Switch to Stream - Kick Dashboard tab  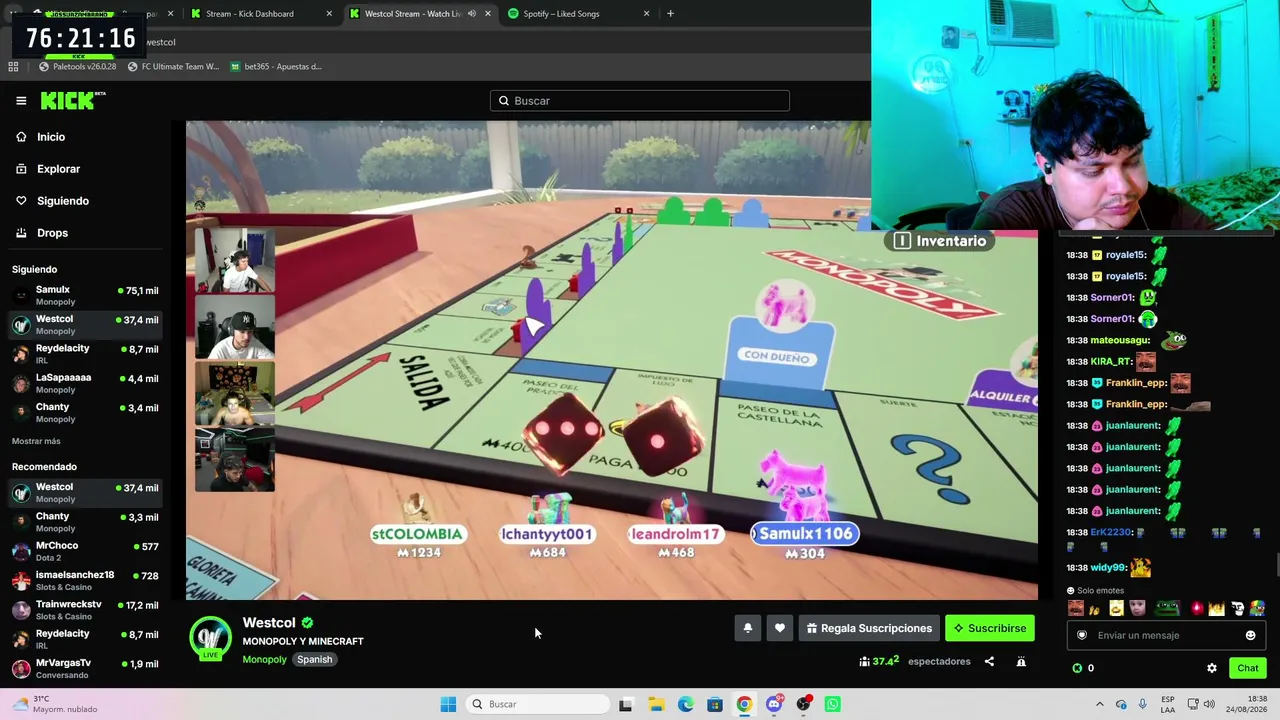[260, 14]
